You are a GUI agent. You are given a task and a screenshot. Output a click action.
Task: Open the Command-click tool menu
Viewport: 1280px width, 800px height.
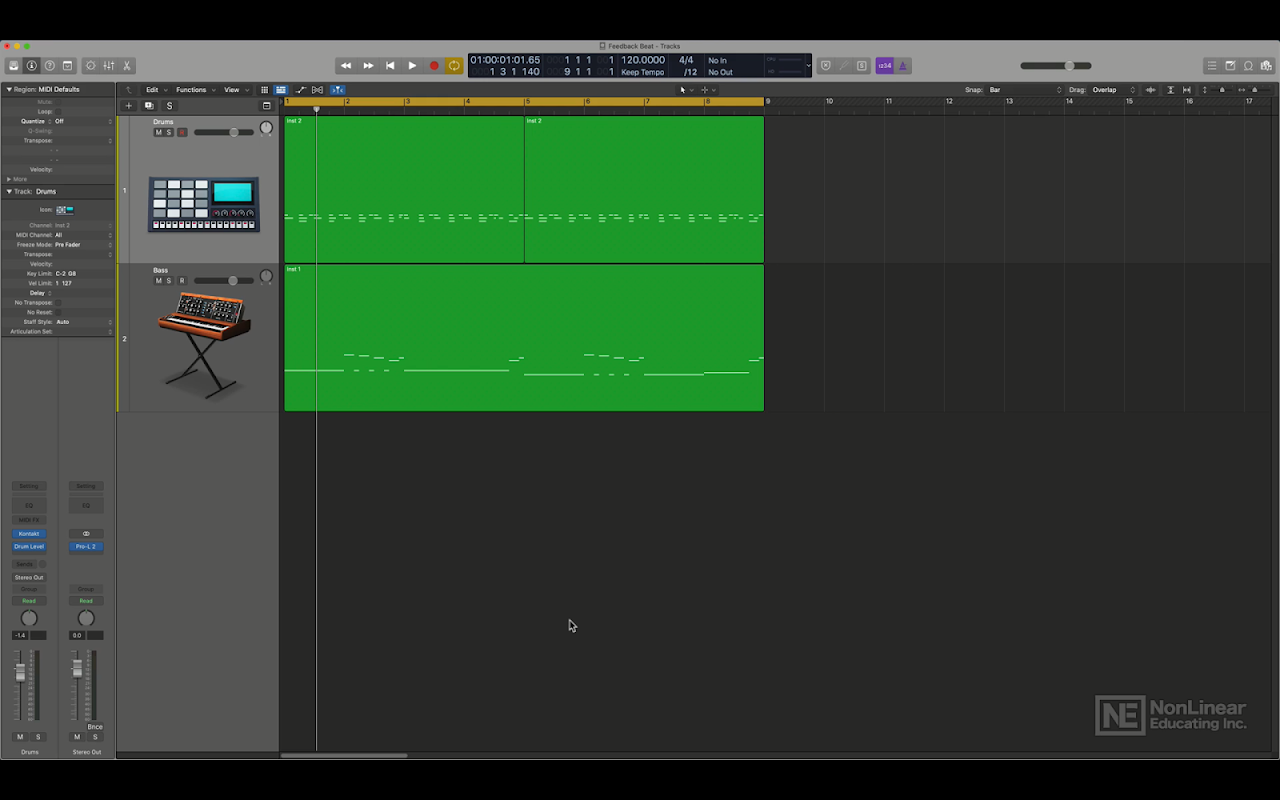pyautogui.click(x=707, y=90)
